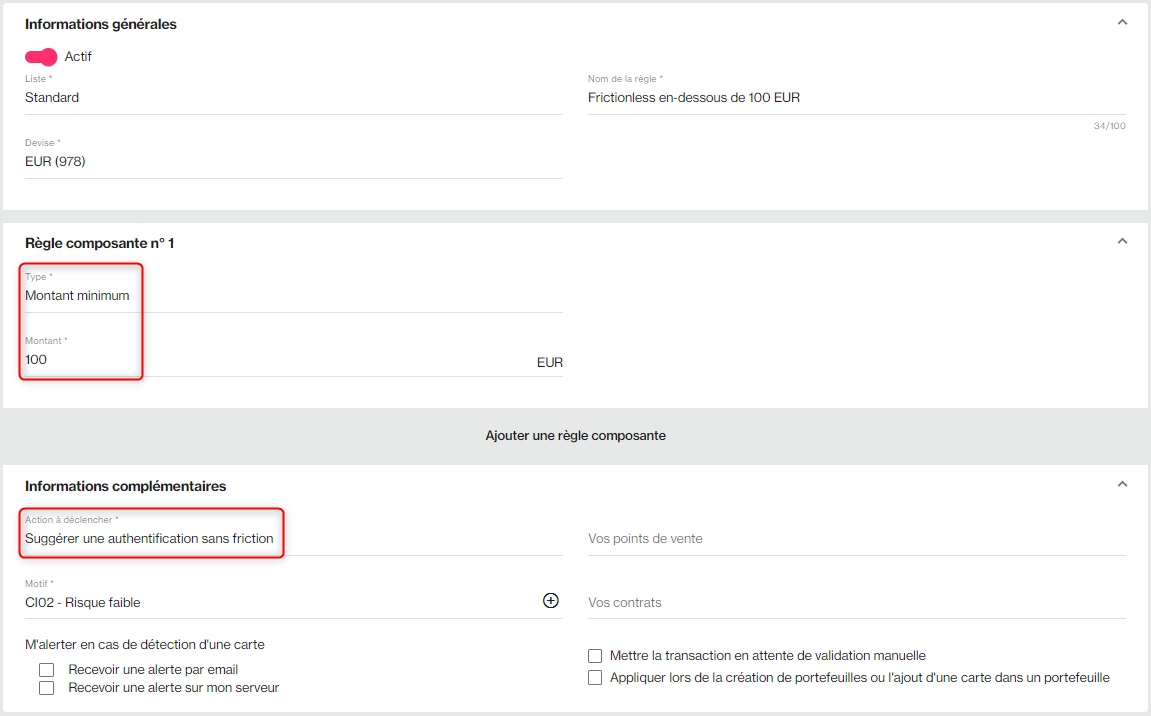Collapse the Informations générales section

(x=1122, y=23)
